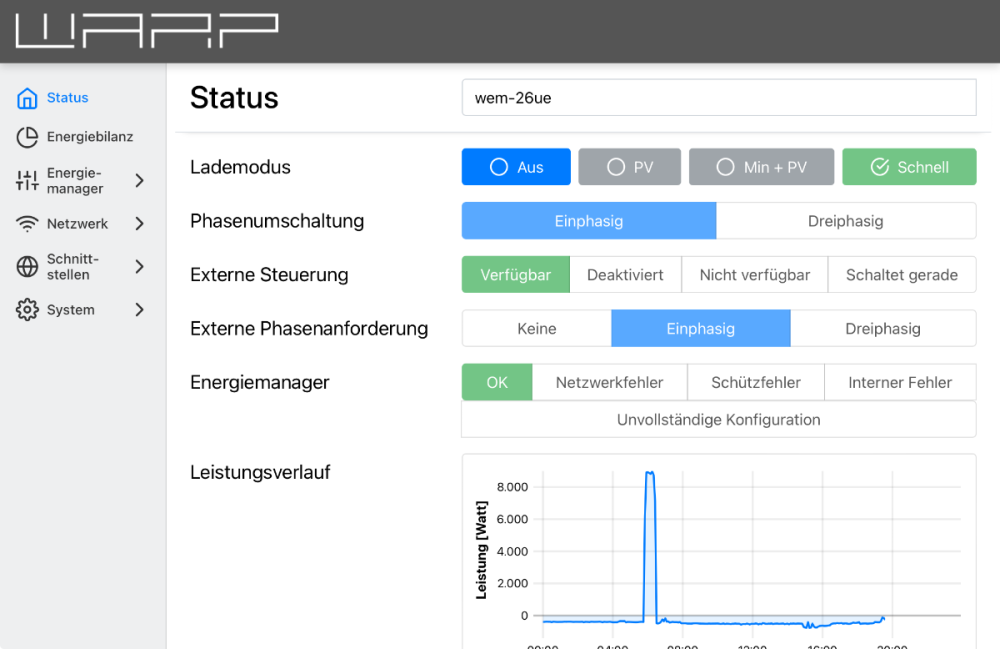The height and width of the screenshot is (649, 1000).
Task: Open the Energiebilanz page
Action: click(x=89, y=137)
